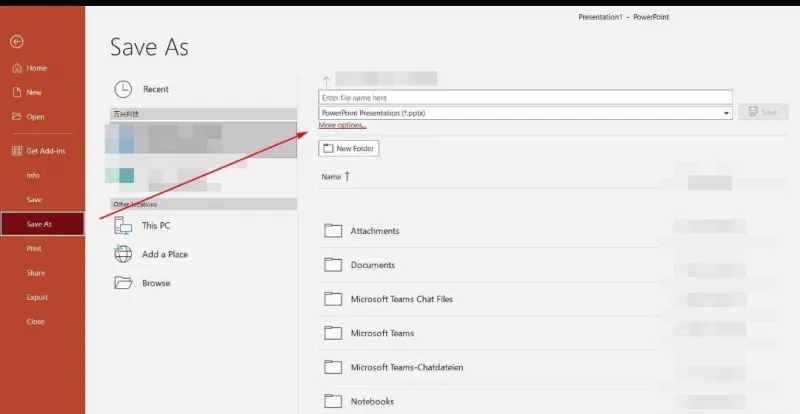Click the This PC computer icon
This screenshot has height=414, width=800.
point(123,226)
